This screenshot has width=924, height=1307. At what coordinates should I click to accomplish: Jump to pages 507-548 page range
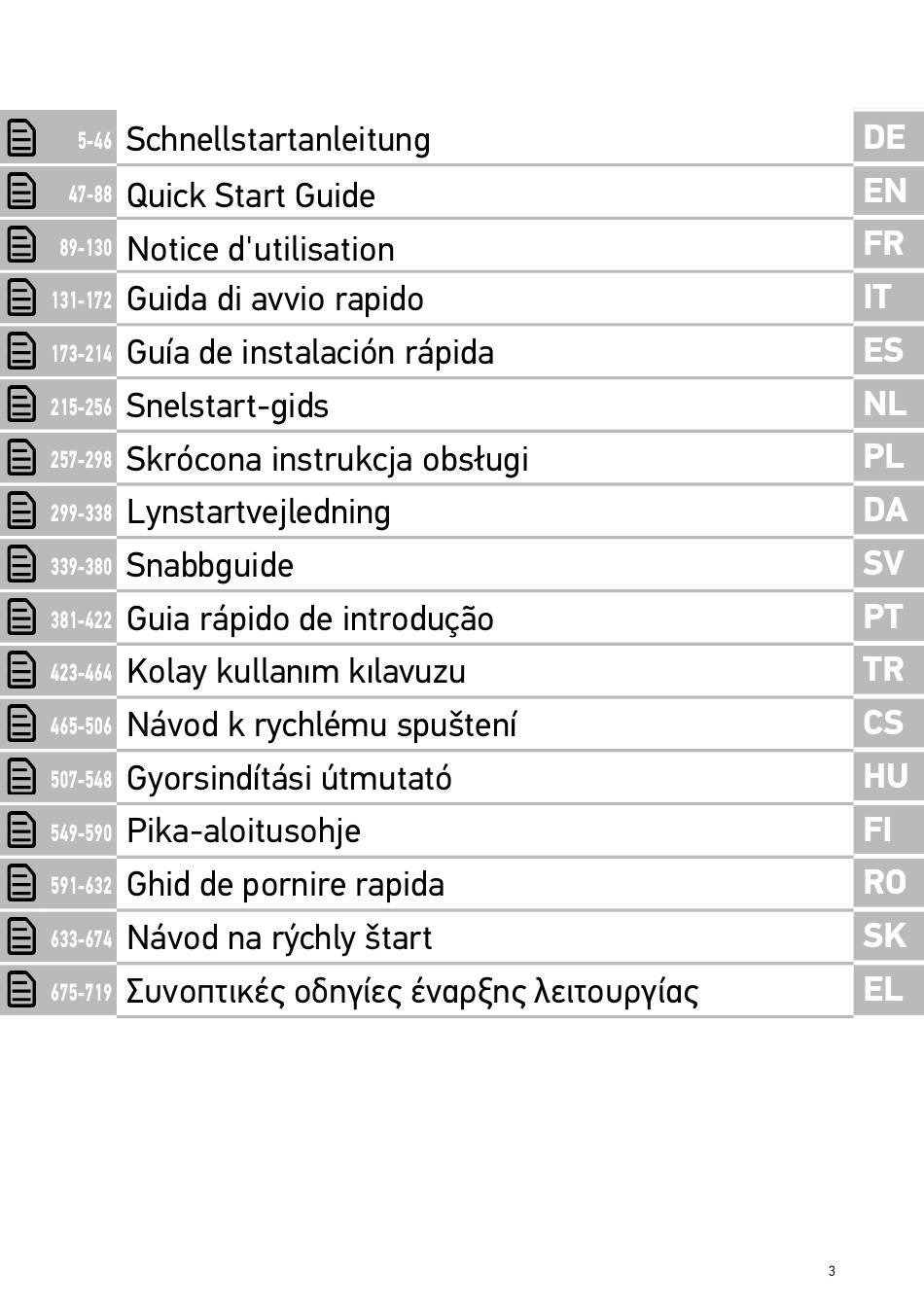point(82,779)
